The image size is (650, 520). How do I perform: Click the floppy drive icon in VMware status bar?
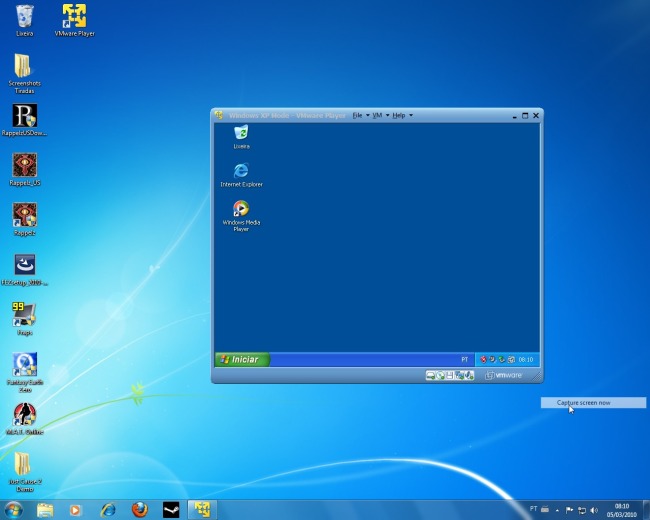pyautogui.click(x=450, y=376)
